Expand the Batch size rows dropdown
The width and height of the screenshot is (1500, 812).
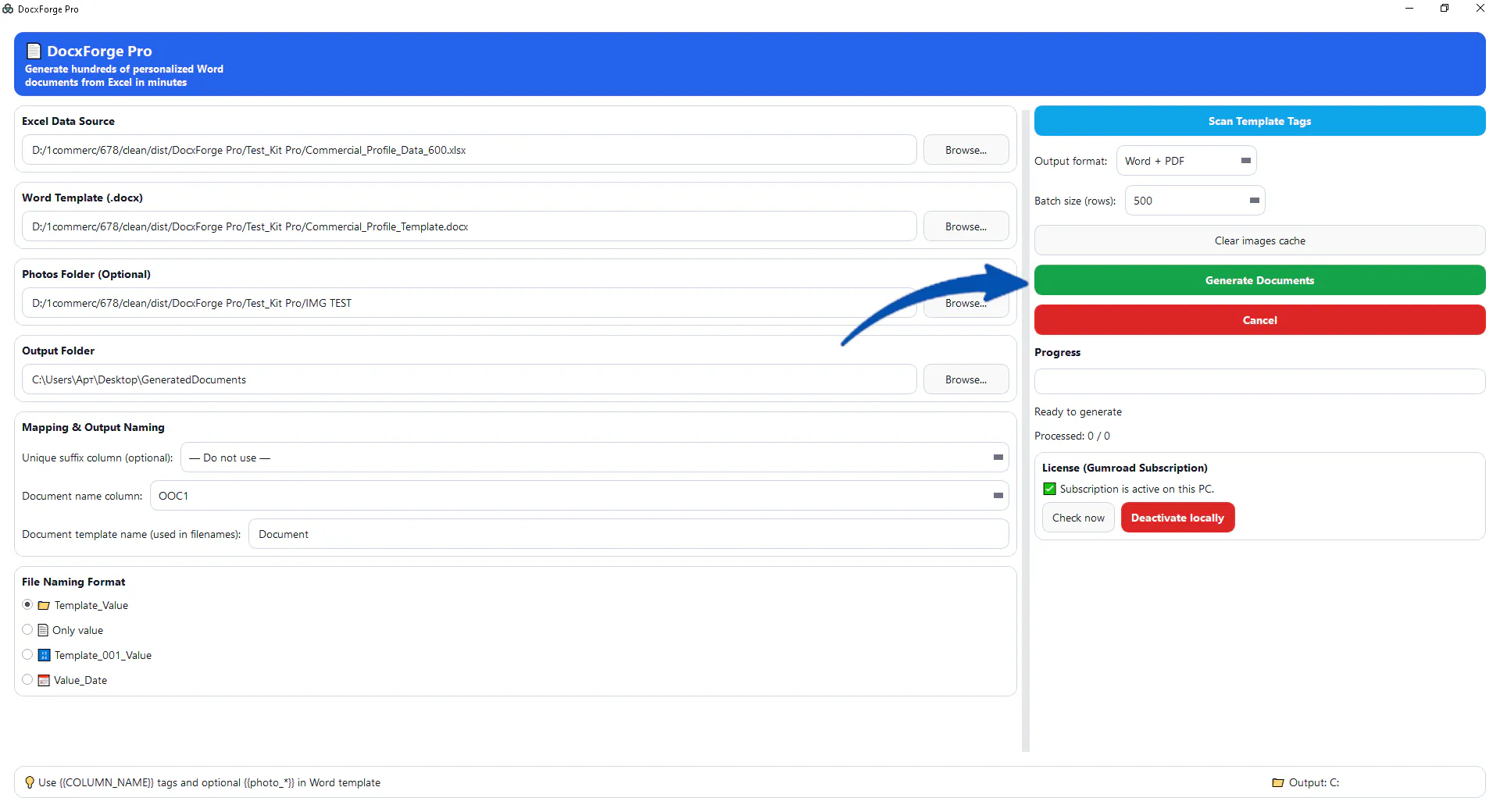point(1195,201)
